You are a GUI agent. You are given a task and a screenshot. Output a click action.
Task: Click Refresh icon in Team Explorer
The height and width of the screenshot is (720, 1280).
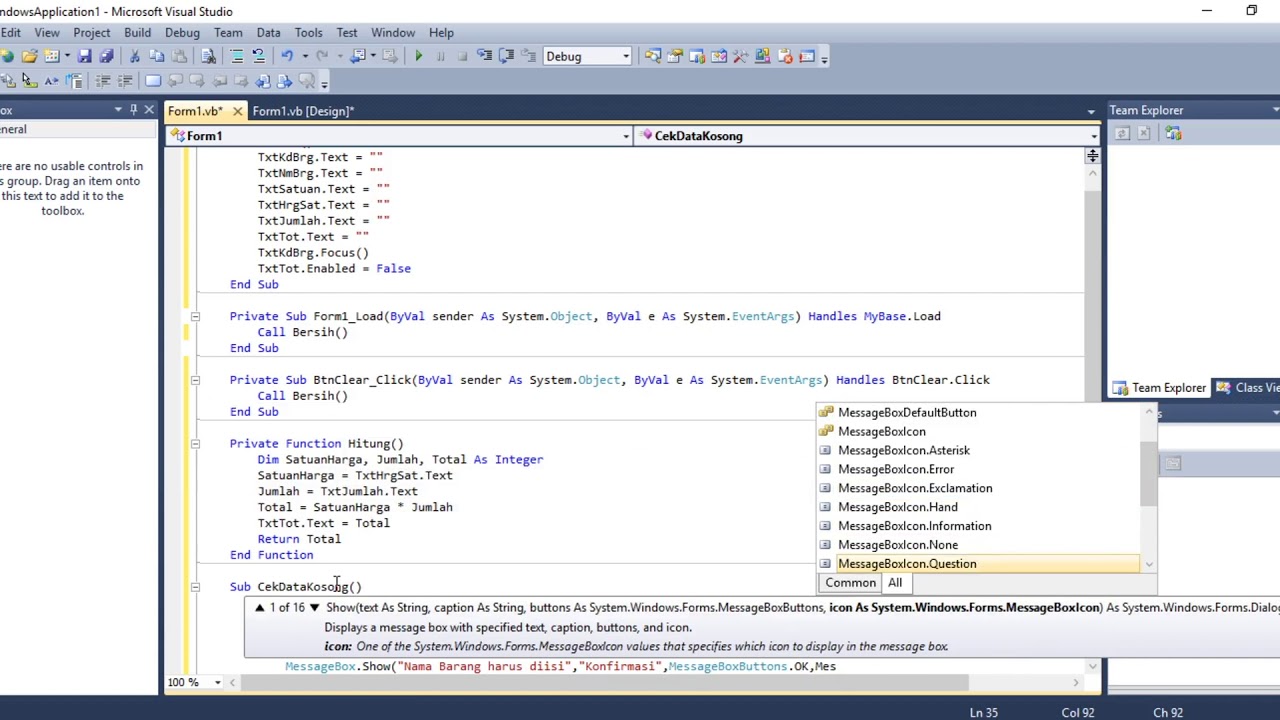coord(1122,134)
